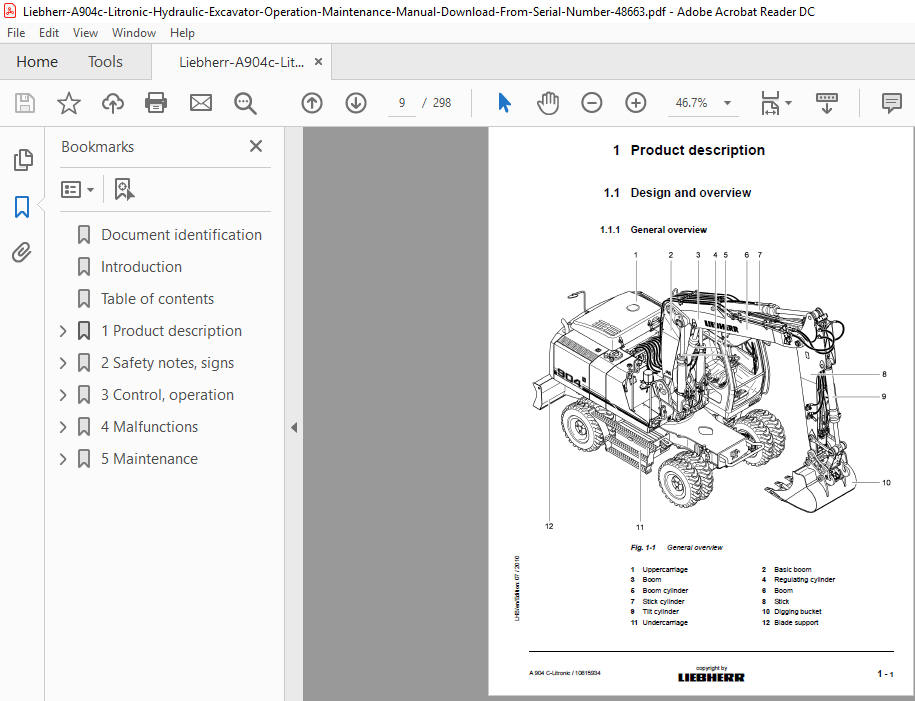Open bookmarks options dropdown
Image resolution: width=915 pixels, height=701 pixels.
point(77,190)
